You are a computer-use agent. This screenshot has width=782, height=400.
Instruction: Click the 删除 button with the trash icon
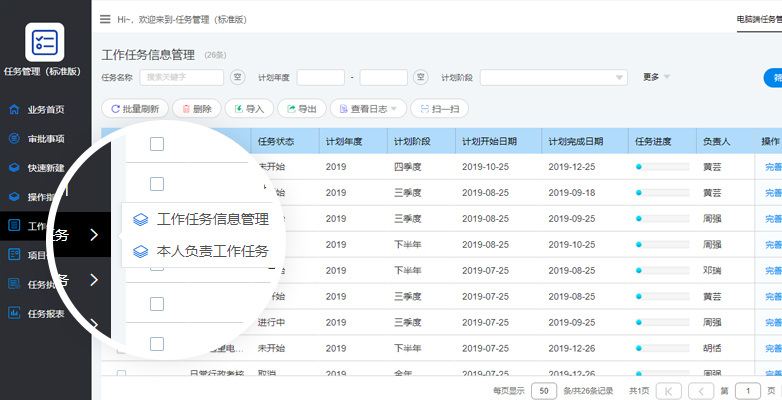[x=196, y=109]
